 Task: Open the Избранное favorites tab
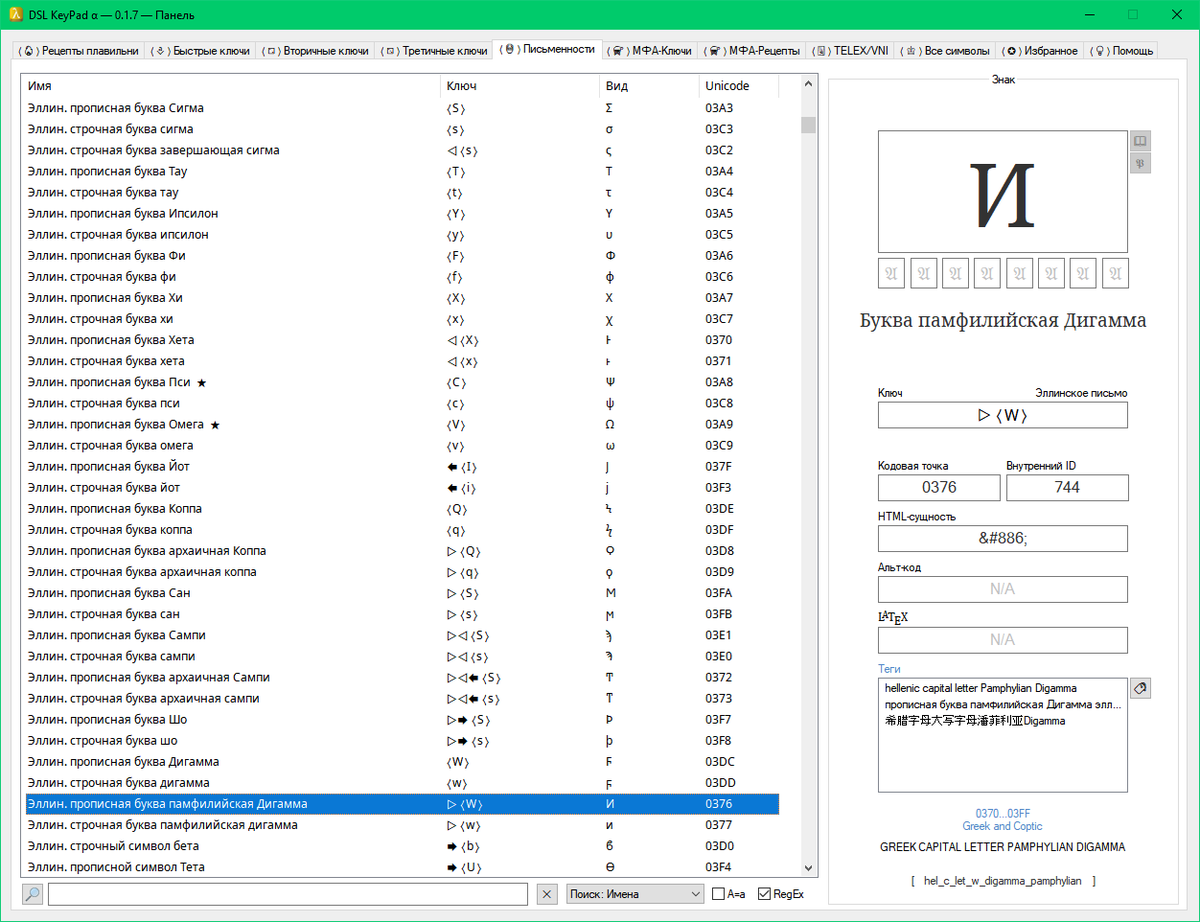(x=1042, y=50)
